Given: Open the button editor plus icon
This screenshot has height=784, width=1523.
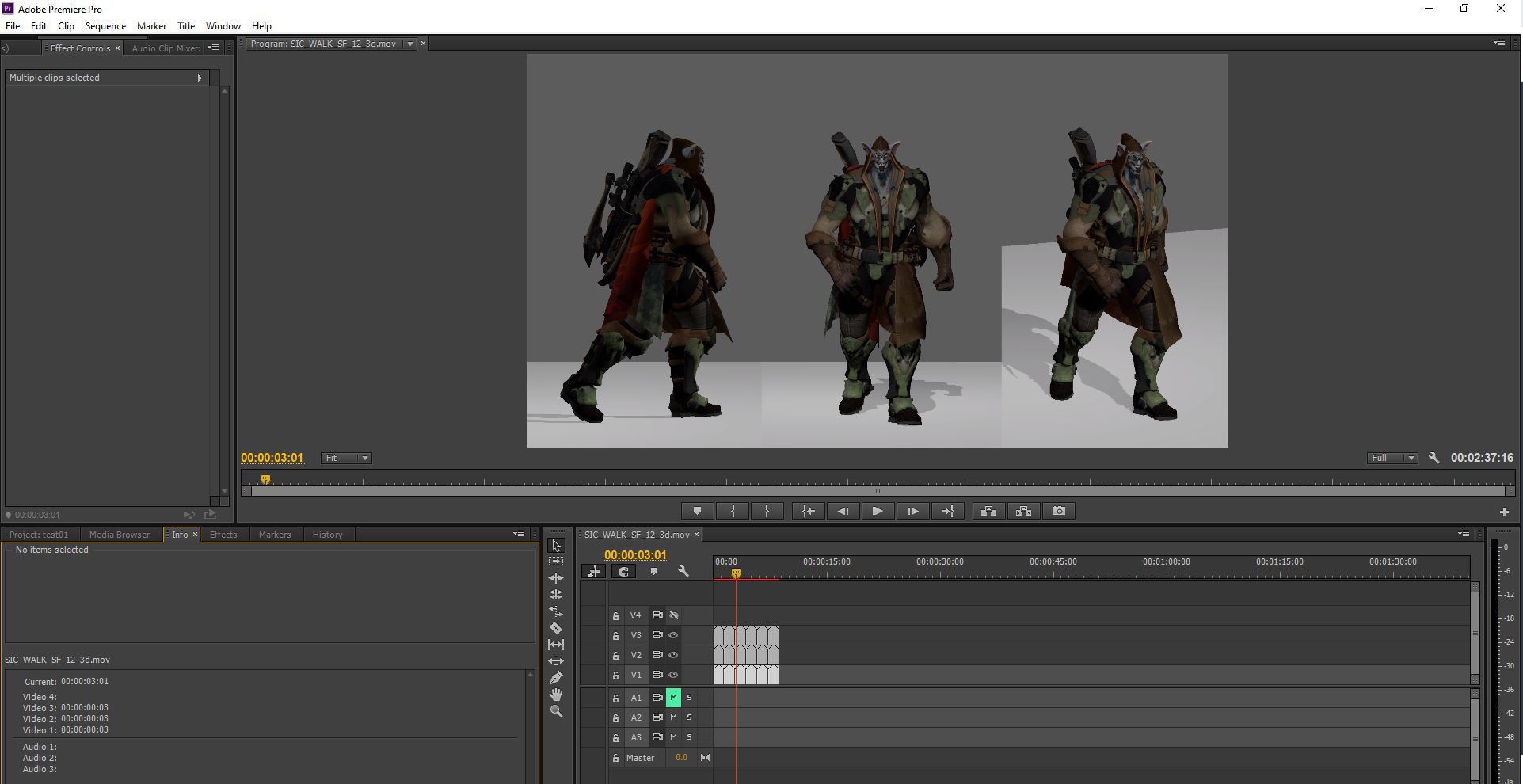Looking at the screenshot, I should pos(1504,512).
